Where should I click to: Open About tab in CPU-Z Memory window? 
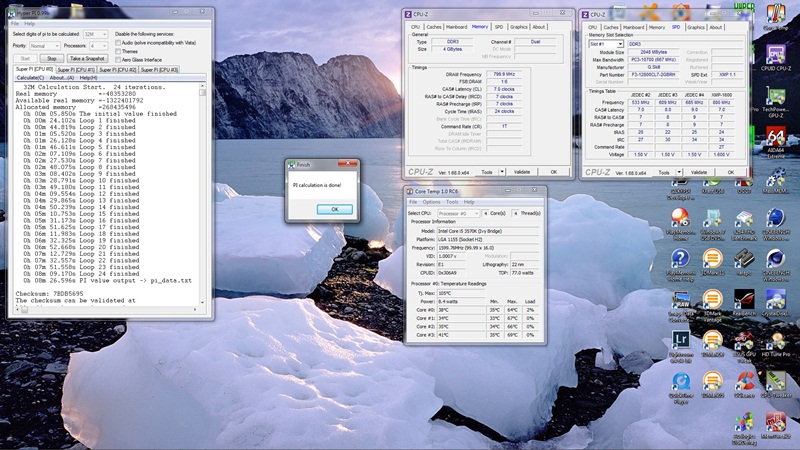pos(539,27)
